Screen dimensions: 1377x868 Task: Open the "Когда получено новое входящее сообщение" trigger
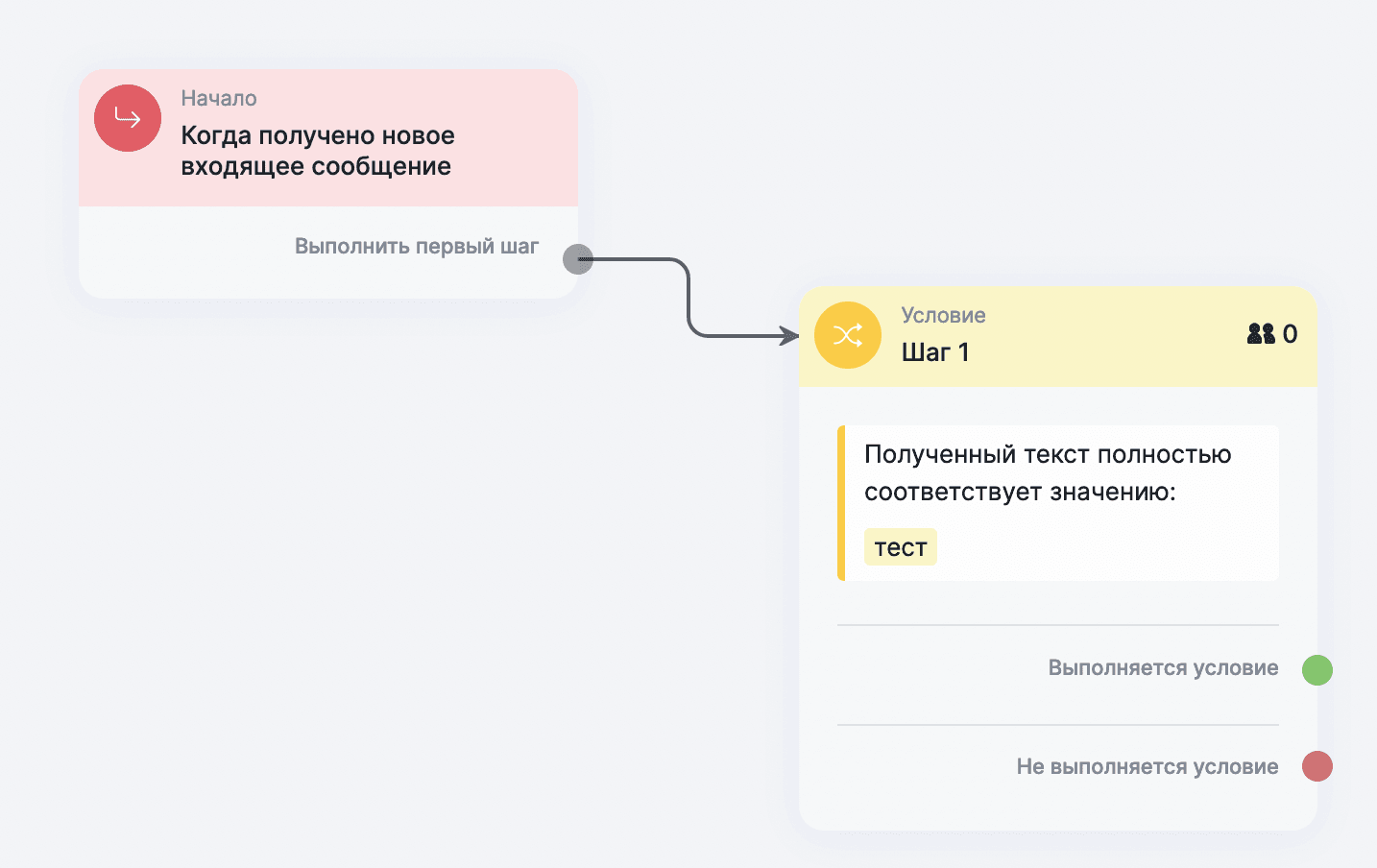pos(317,151)
